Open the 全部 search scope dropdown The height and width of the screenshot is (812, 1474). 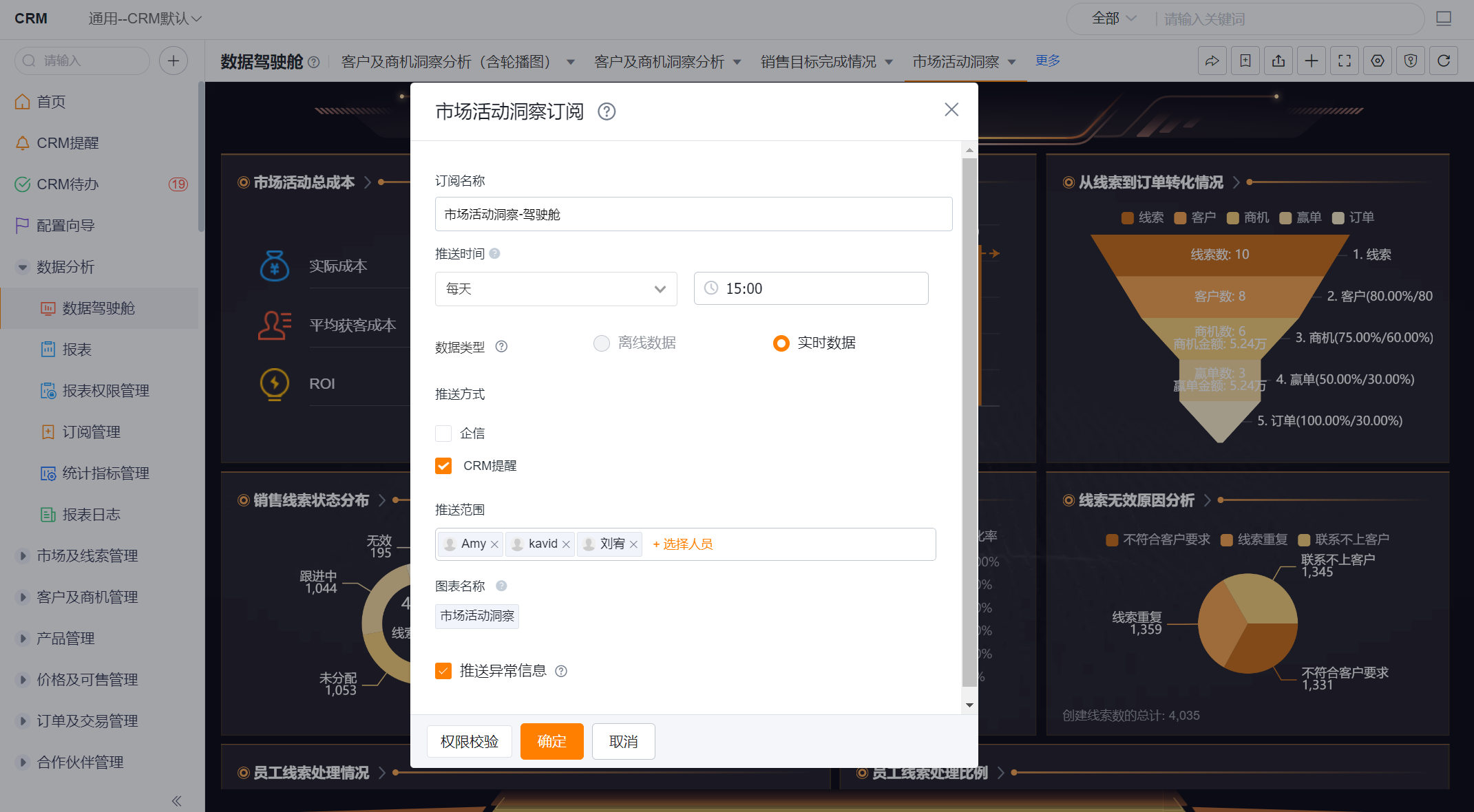click(x=1113, y=19)
